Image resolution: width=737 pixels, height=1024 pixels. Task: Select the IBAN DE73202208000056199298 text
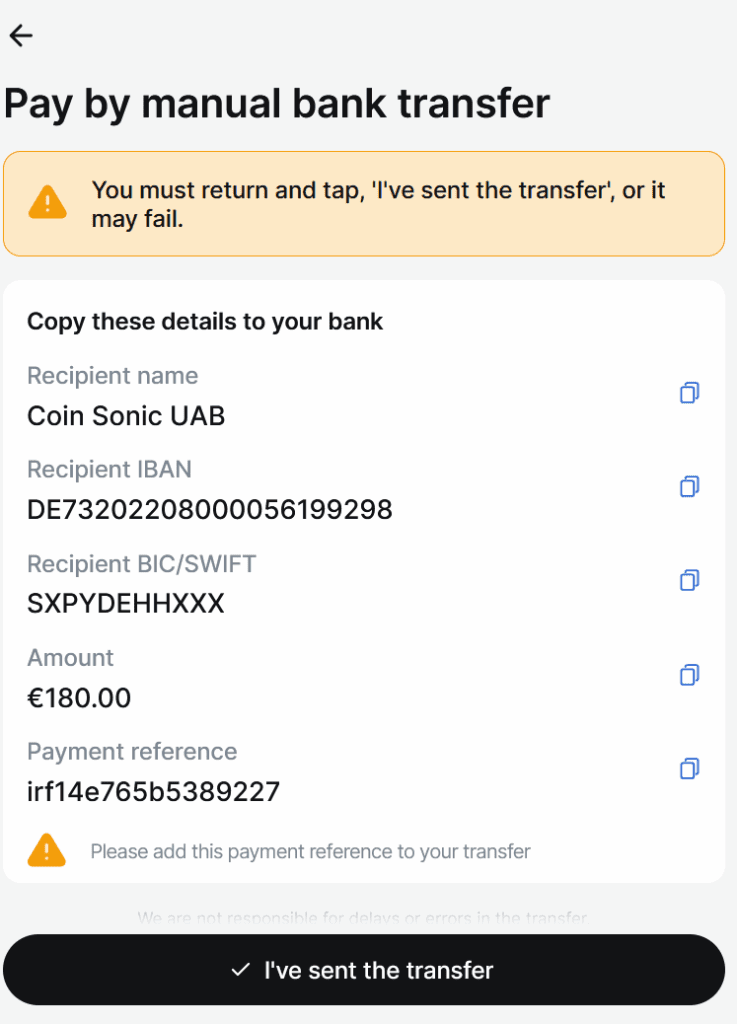tap(210, 509)
